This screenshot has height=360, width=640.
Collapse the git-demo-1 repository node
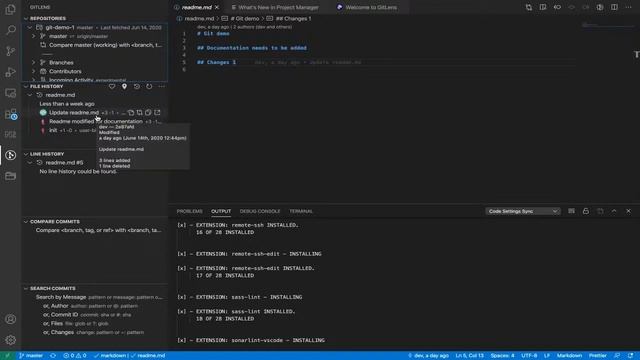30,27
